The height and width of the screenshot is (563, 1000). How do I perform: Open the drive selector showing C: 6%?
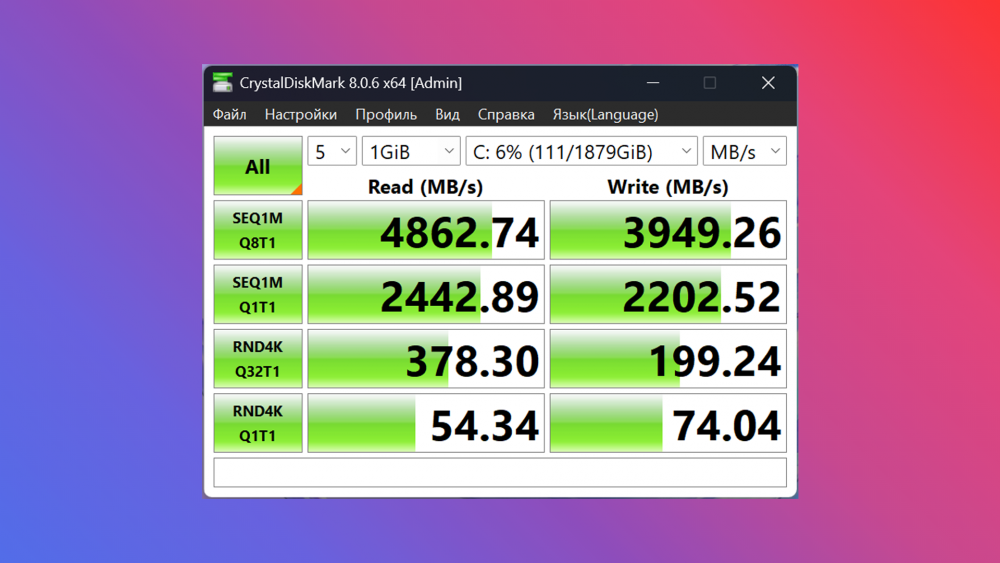point(582,152)
